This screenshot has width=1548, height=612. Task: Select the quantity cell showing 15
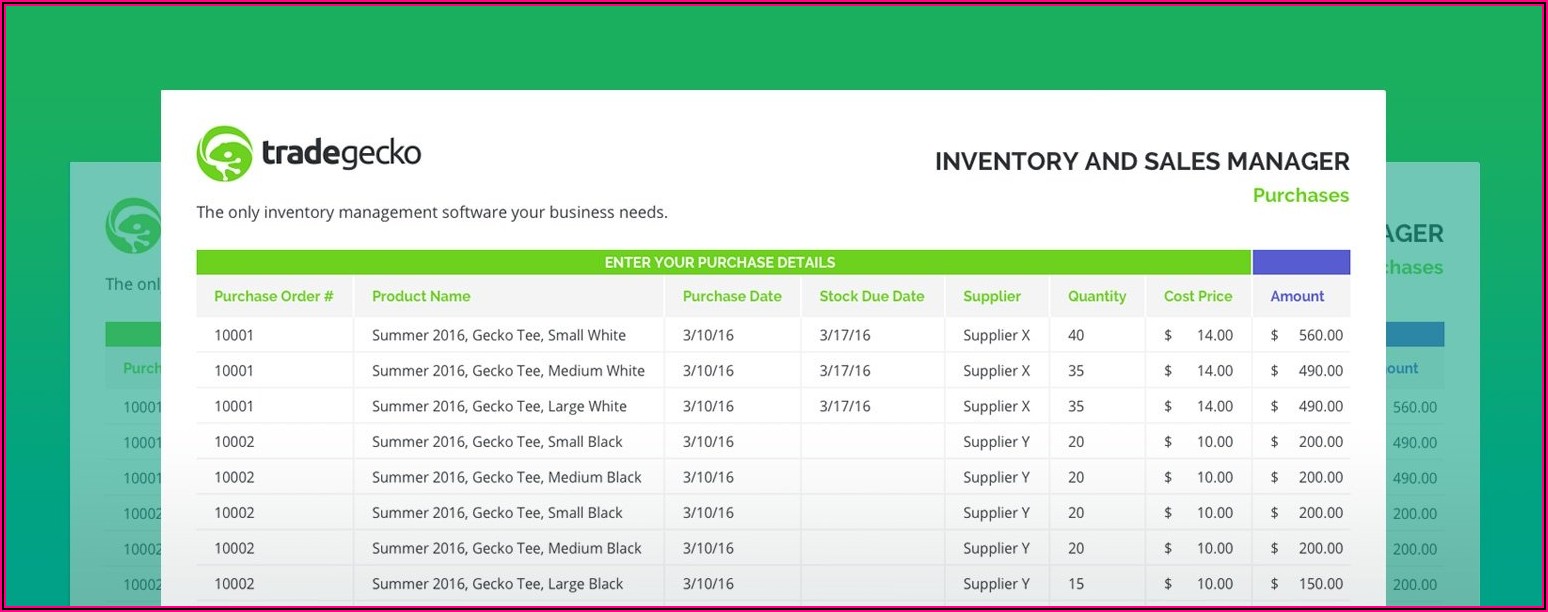tap(1076, 583)
